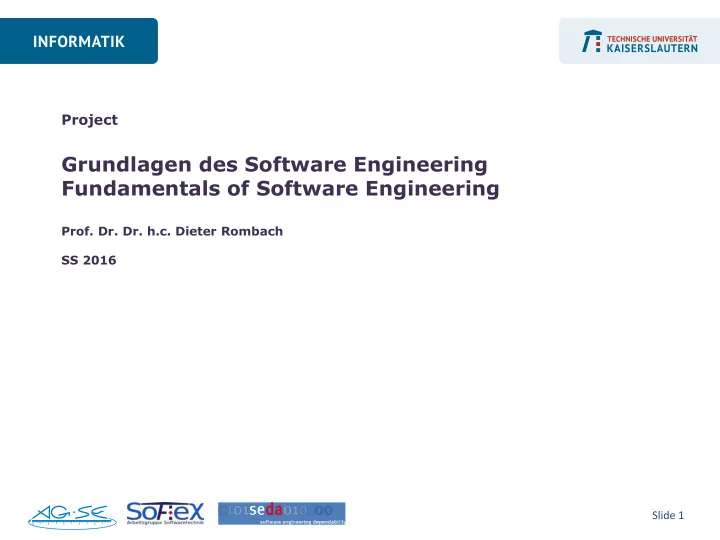This screenshot has height=540, width=720.
Task: Click the INFORMATIK banner label
Action: pyautogui.click(x=79, y=42)
